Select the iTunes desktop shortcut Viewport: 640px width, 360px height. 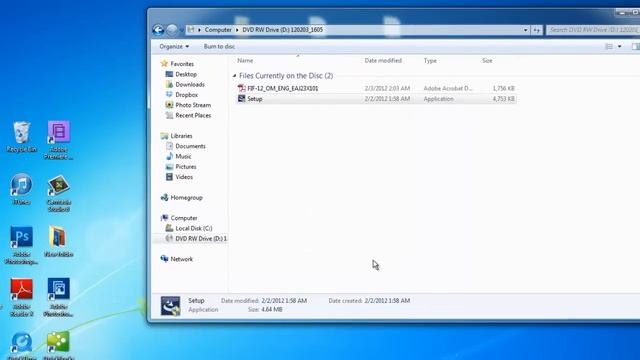click(21, 189)
